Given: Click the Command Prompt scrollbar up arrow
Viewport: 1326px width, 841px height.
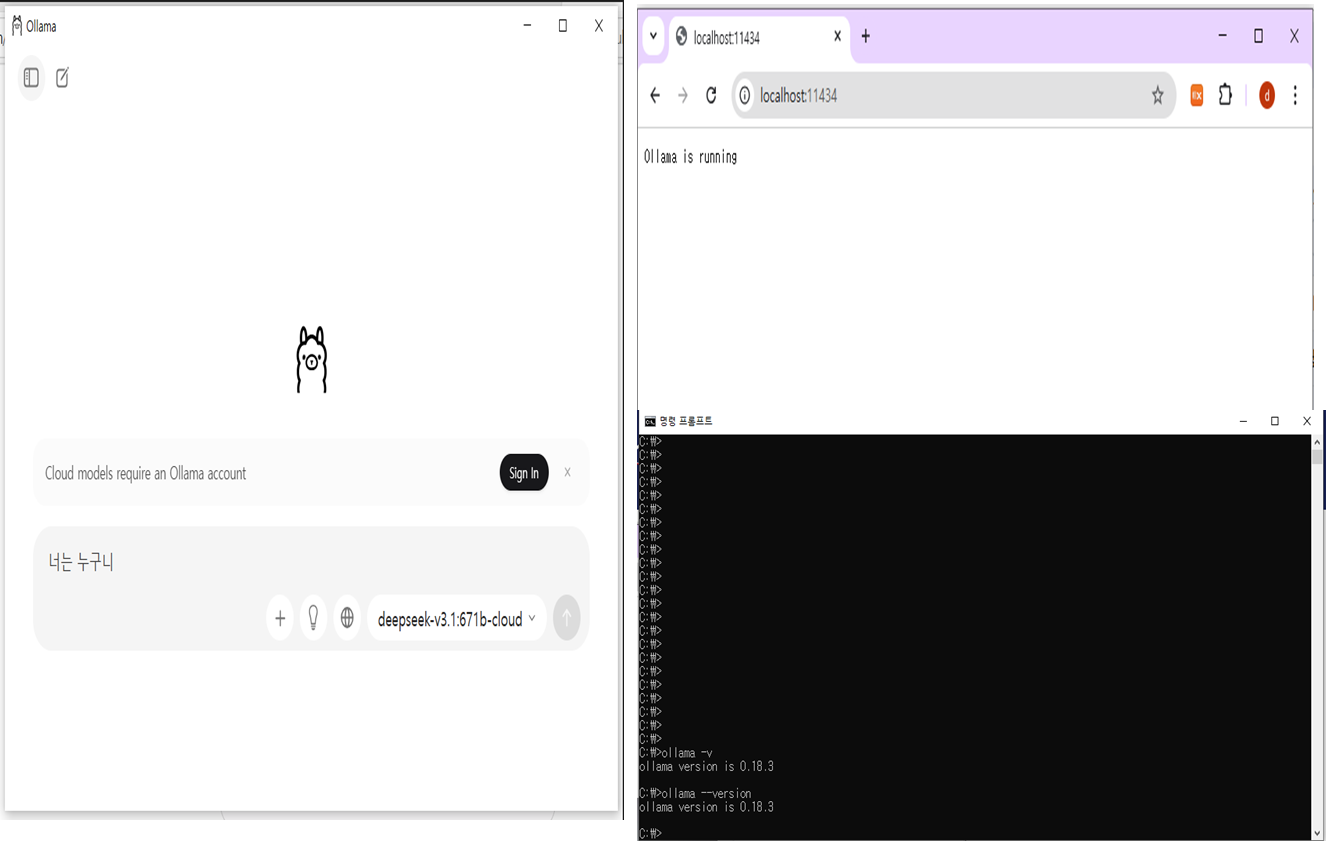Looking at the screenshot, I should pyautogui.click(x=1318, y=442).
